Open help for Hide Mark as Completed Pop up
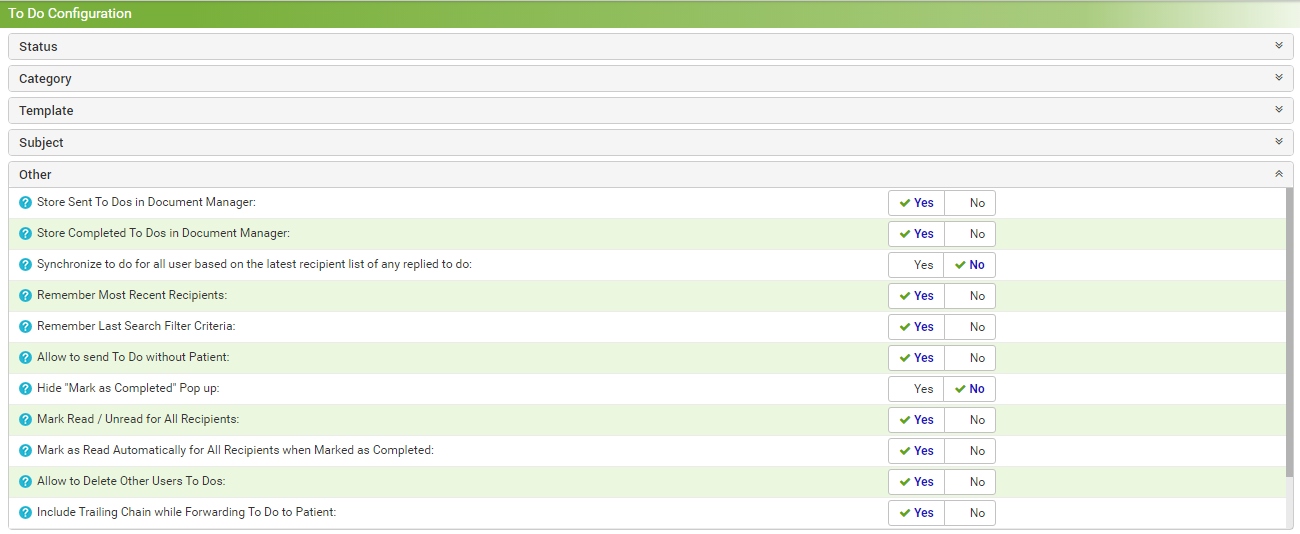 click(26, 389)
